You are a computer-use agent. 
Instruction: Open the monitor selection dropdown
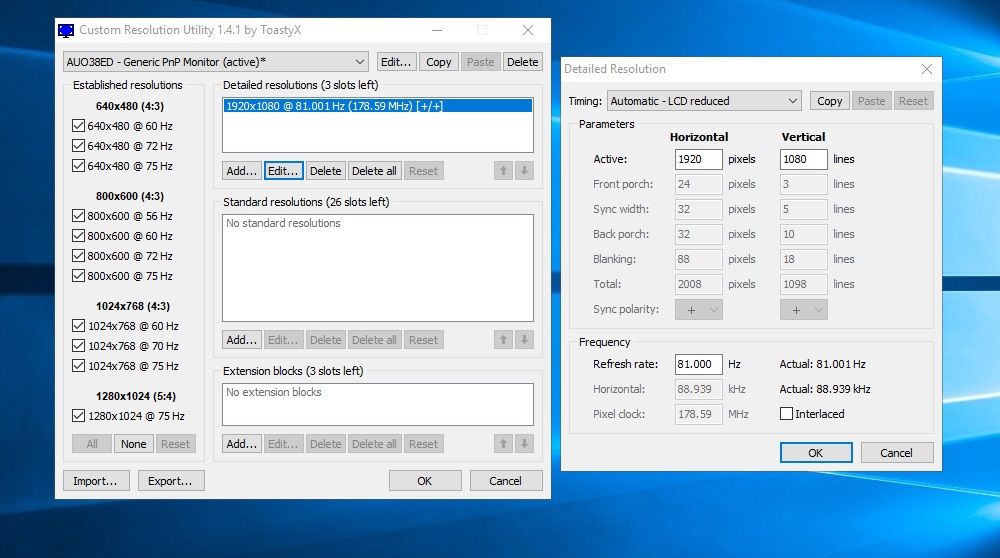click(x=216, y=62)
